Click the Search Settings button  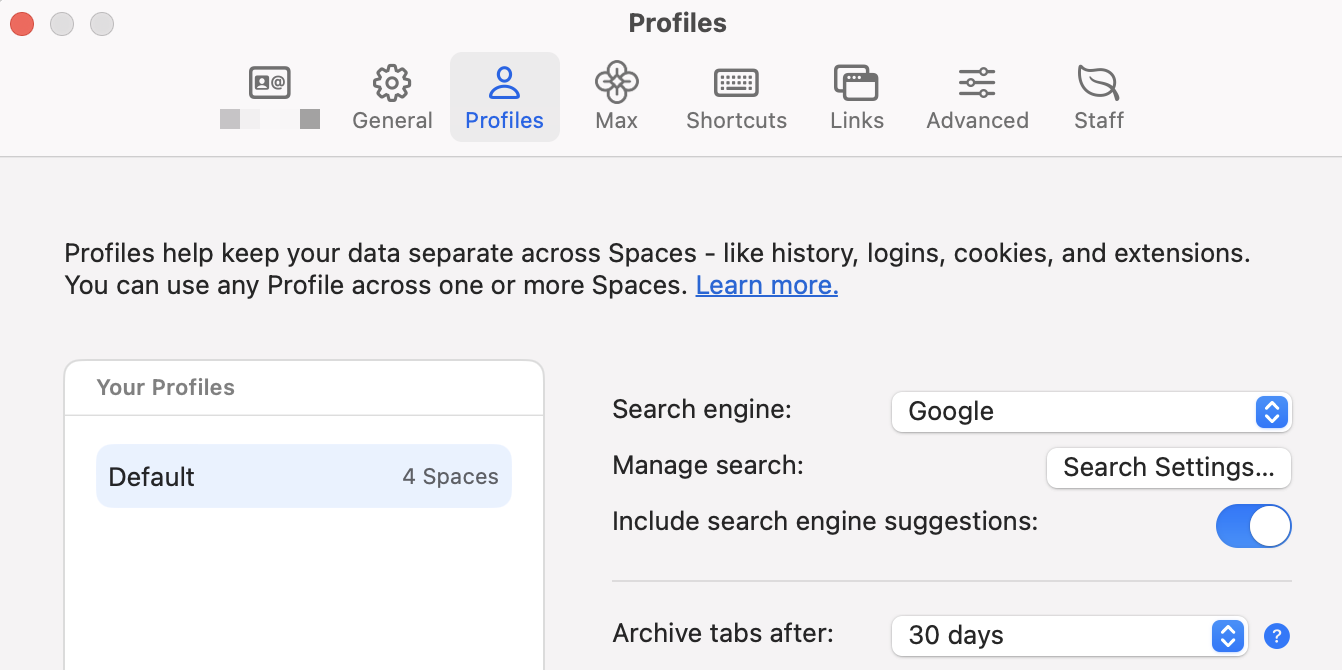point(1168,467)
